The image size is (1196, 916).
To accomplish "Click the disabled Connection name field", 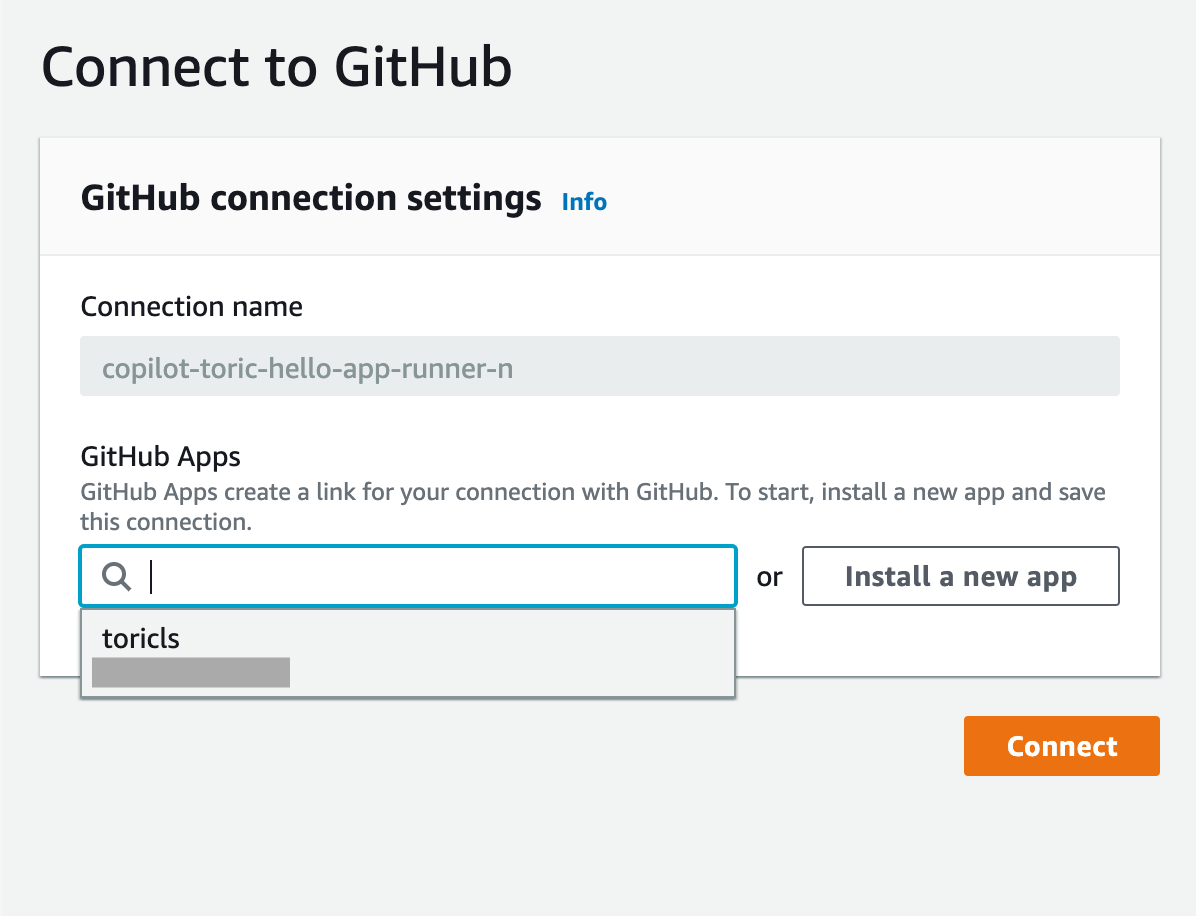I will click(x=600, y=366).
